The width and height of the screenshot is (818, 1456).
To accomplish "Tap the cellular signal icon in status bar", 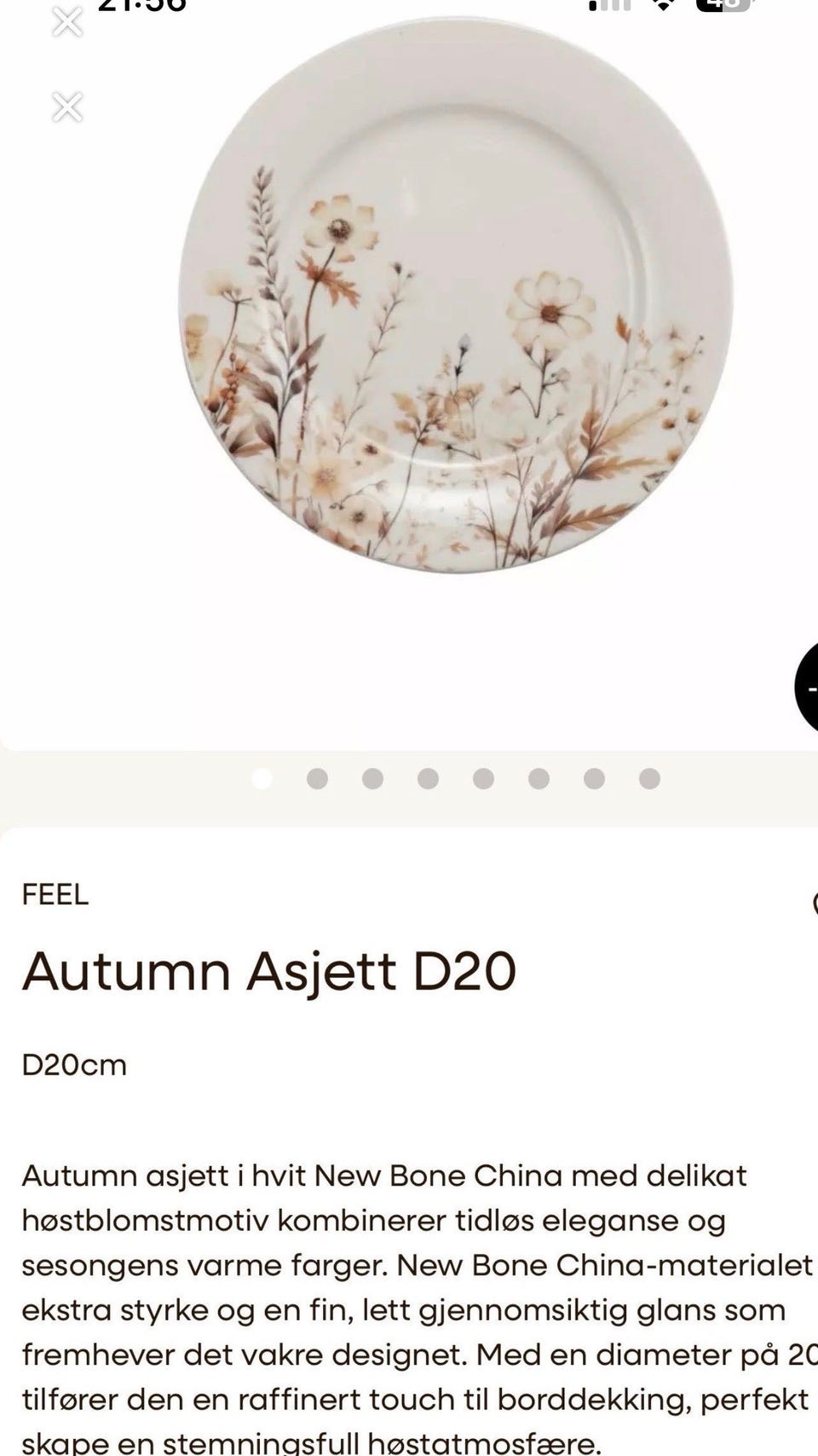I will 610,4.
